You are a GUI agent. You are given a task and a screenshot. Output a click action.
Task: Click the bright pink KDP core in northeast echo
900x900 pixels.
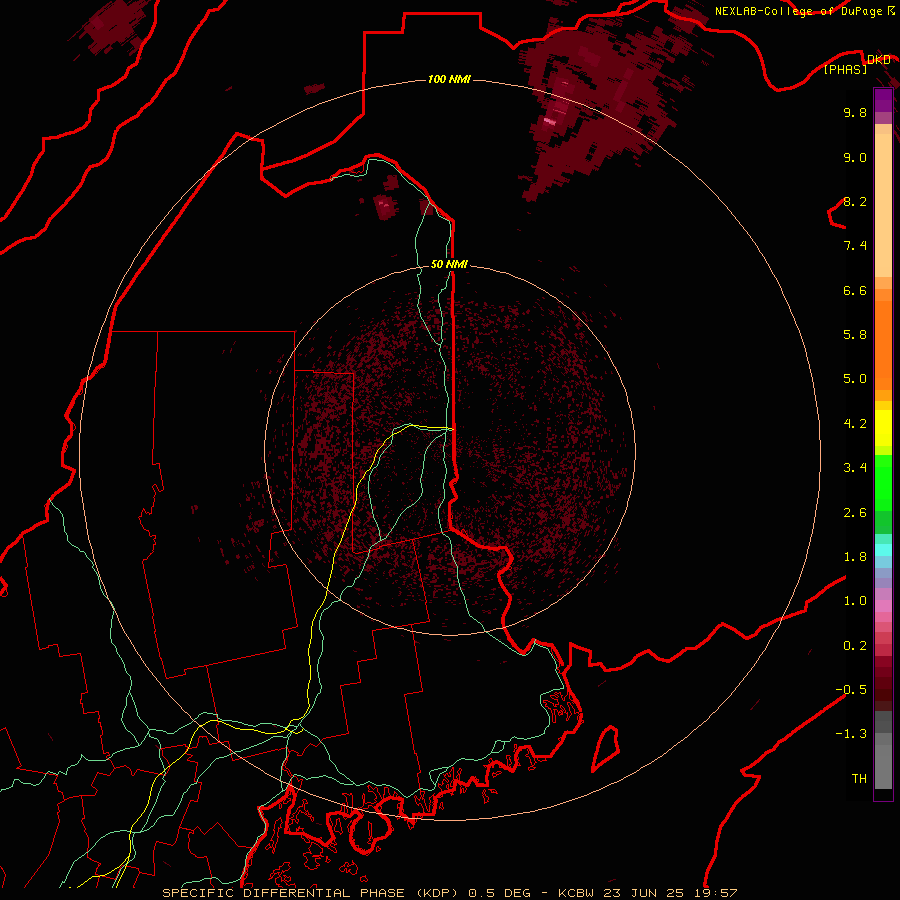[550, 121]
